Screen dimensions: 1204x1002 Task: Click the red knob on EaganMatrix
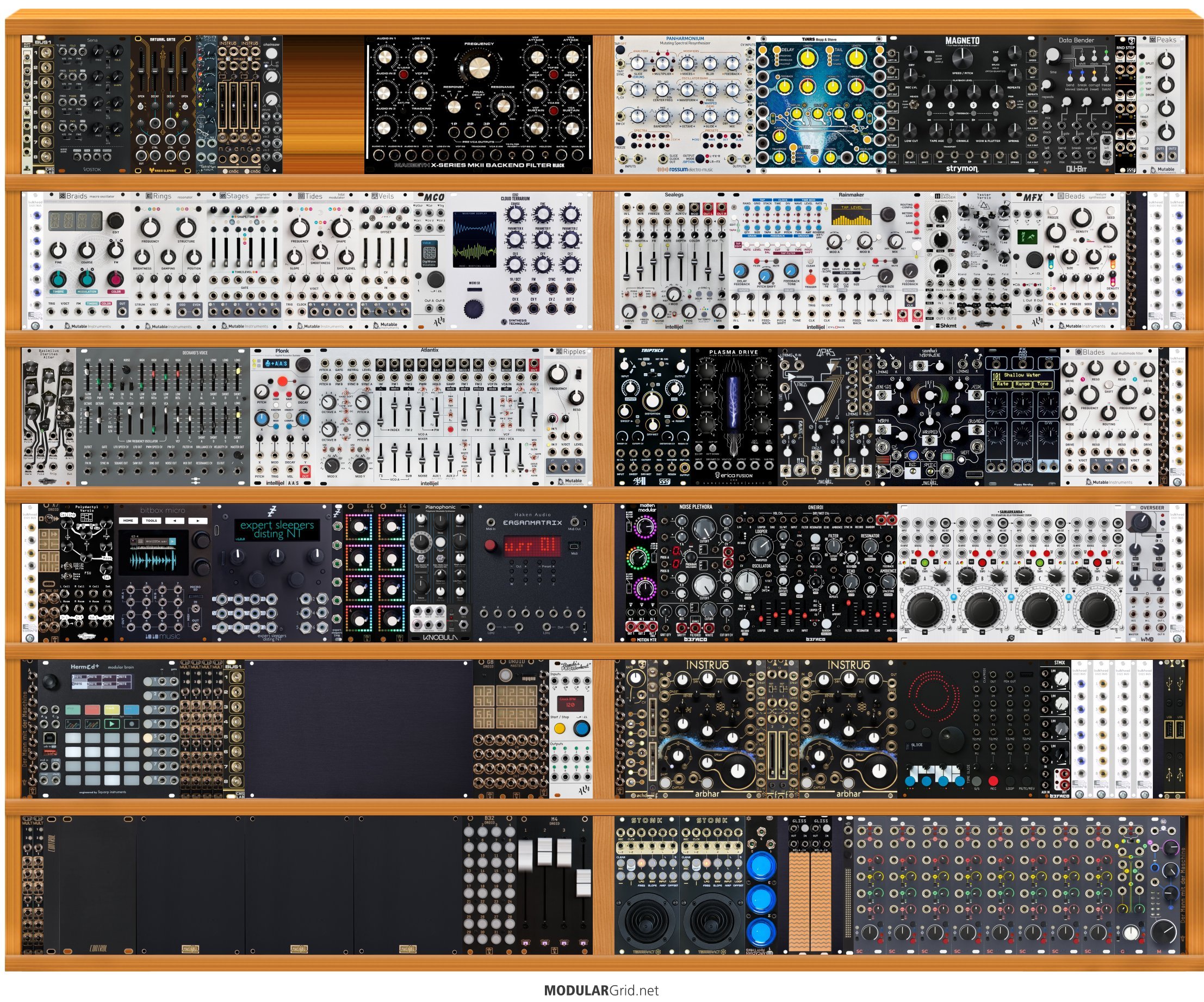[491, 546]
